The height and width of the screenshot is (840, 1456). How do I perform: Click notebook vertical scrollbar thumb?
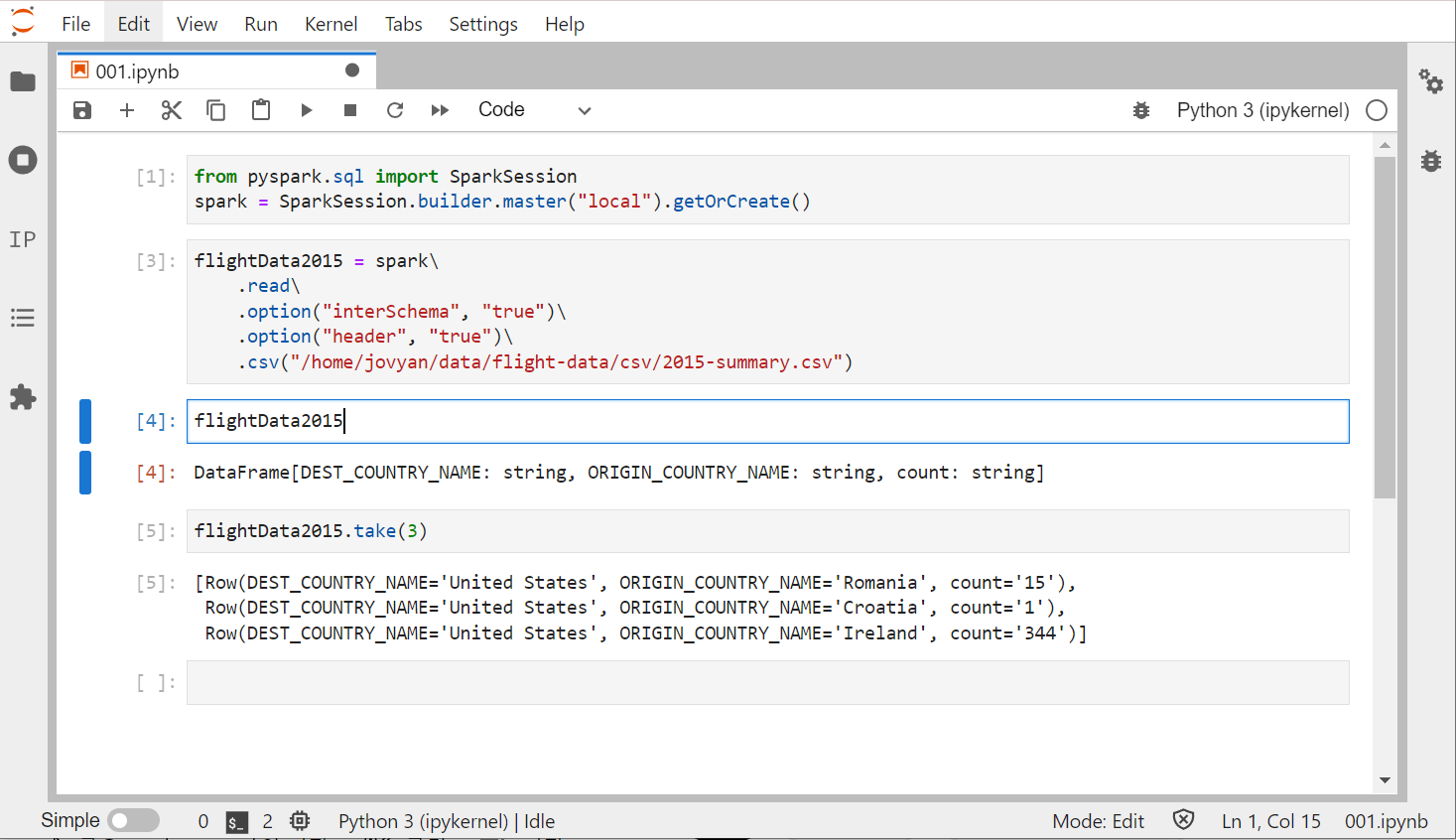(x=1385, y=328)
